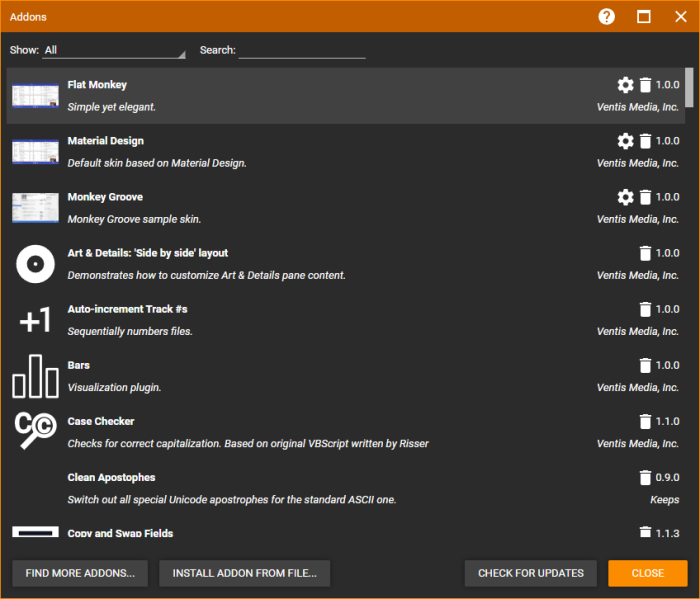The height and width of the screenshot is (599, 700).
Task: Click the orange Close button
Action: (648, 573)
